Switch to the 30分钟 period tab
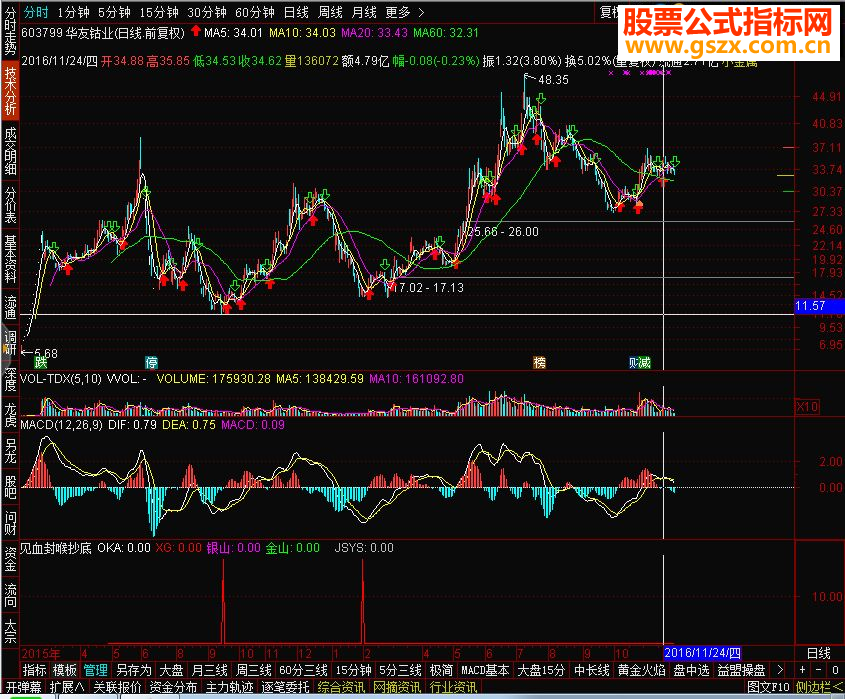Screen dimensions: 845x699 point(207,12)
